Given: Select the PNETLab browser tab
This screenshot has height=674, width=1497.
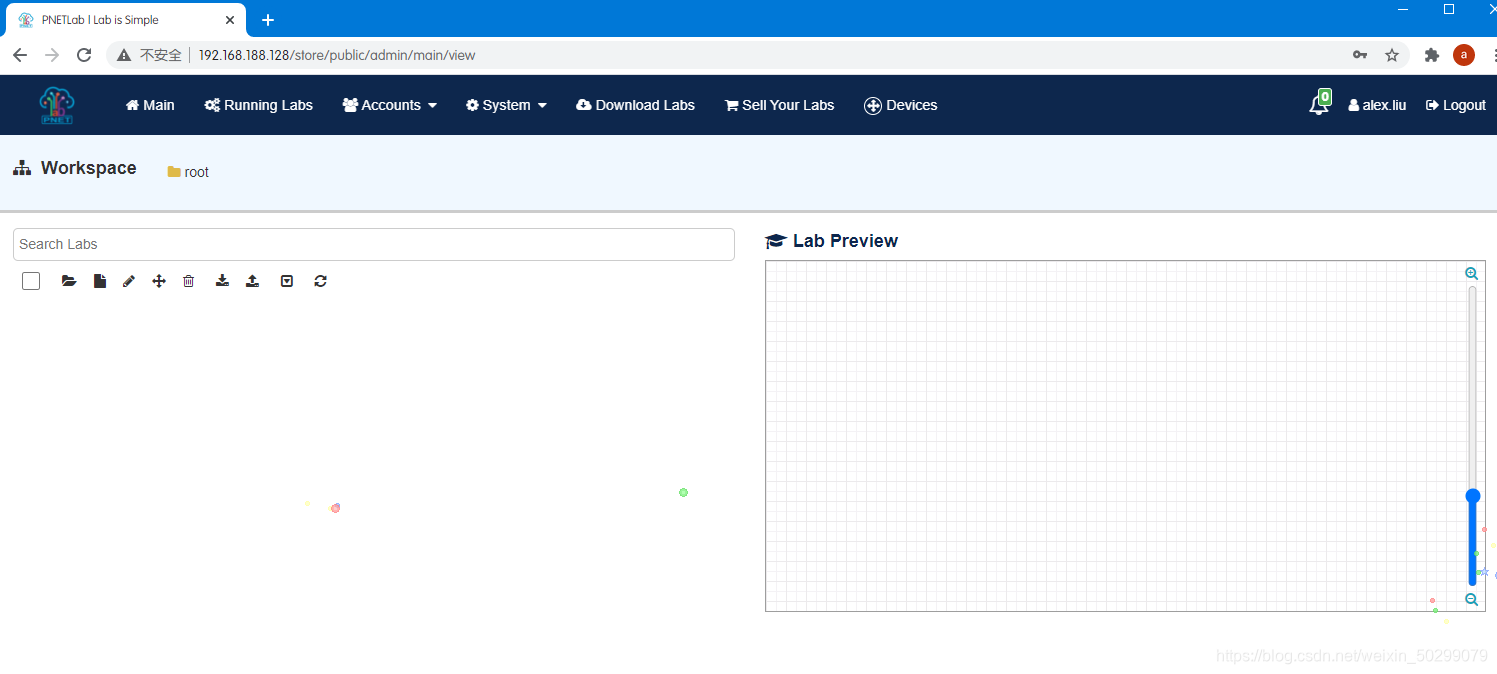Looking at the screenshot, I should [124, 20].
